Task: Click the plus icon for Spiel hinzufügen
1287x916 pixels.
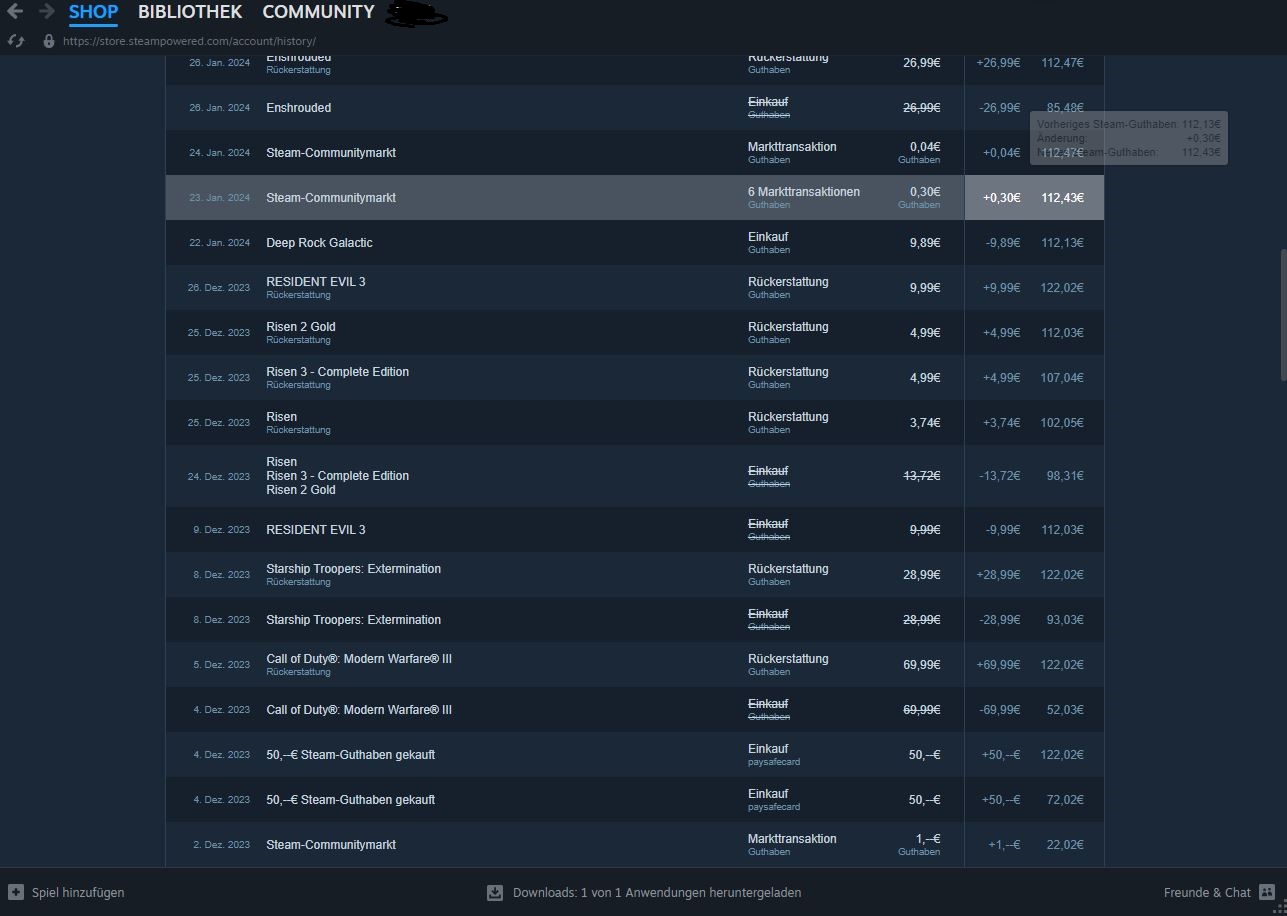Action: (x=16, y=892)
